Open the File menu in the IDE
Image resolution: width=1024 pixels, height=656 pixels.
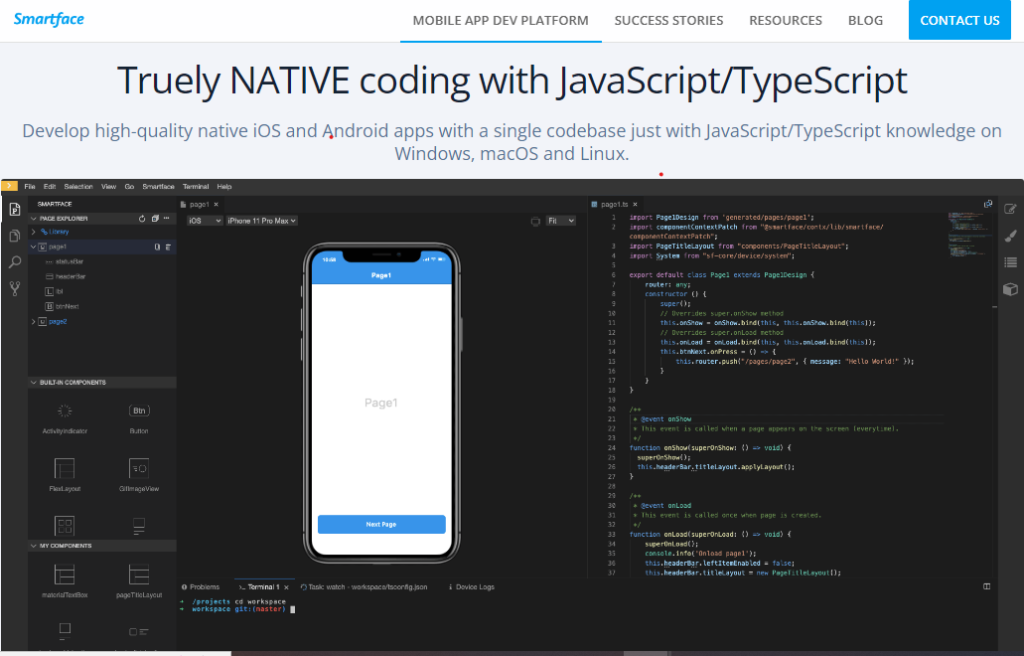pos(30,187)
